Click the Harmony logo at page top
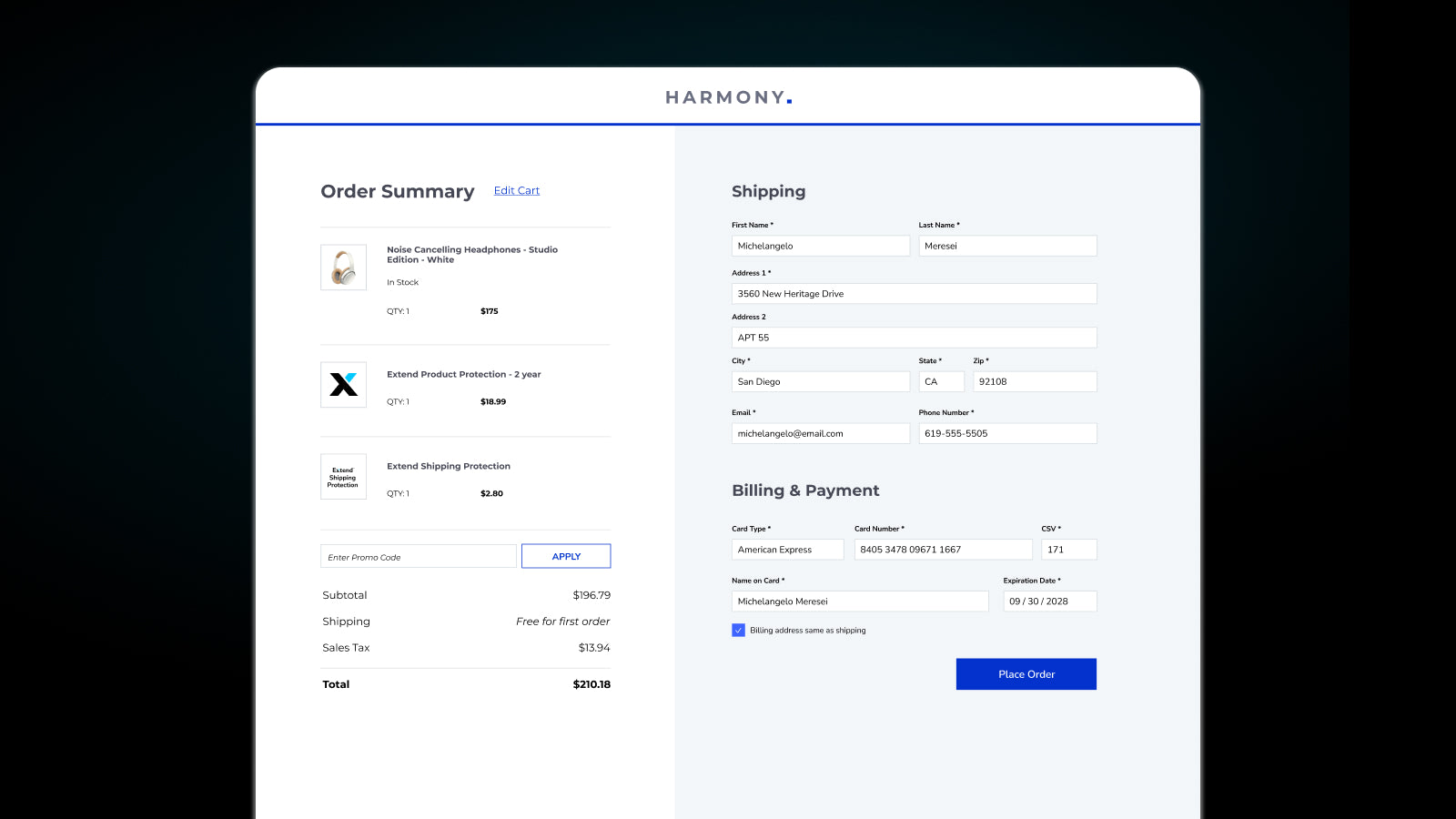The width and height of the screenshot is (1456, 819). point(727,96)
